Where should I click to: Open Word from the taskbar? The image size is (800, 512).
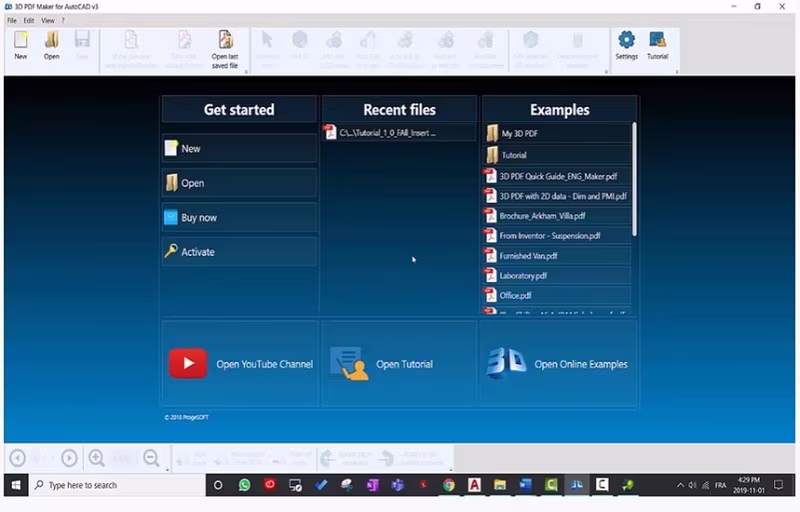tap(526, 485)
